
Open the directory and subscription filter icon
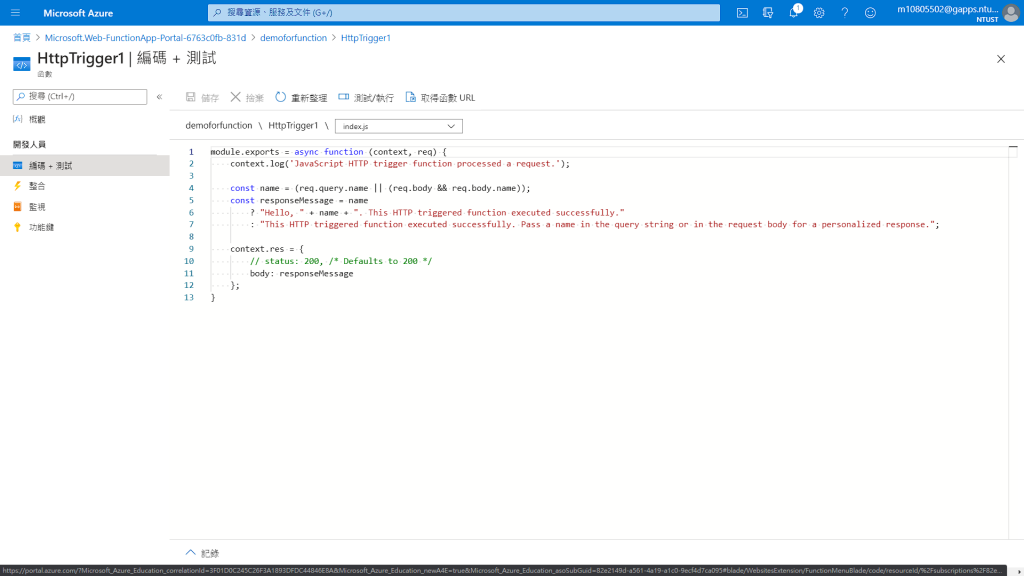point(767,12)
